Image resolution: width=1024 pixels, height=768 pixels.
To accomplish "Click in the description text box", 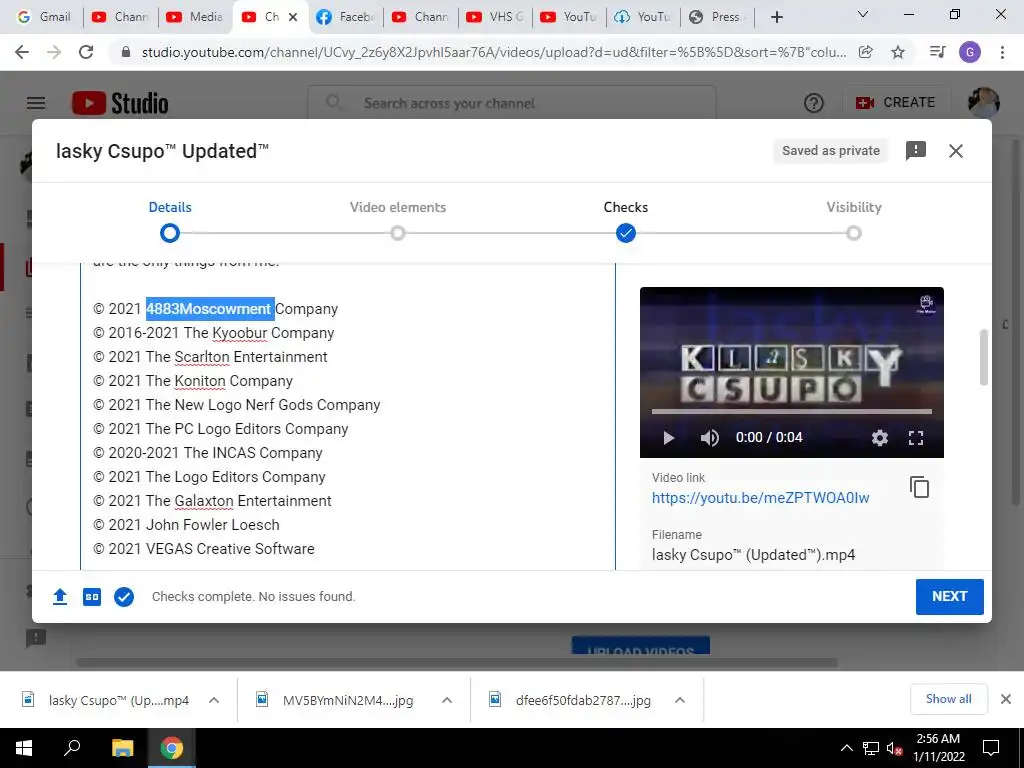I will tap(348, 418).
